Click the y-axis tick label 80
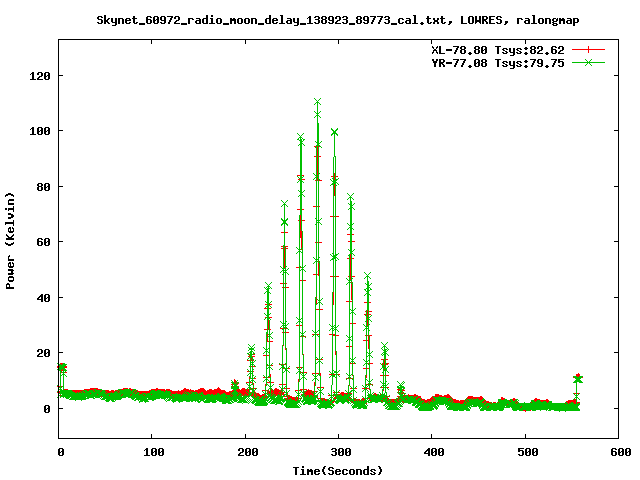This screenshot has height=480, width=640. click(x=43, y=187)
